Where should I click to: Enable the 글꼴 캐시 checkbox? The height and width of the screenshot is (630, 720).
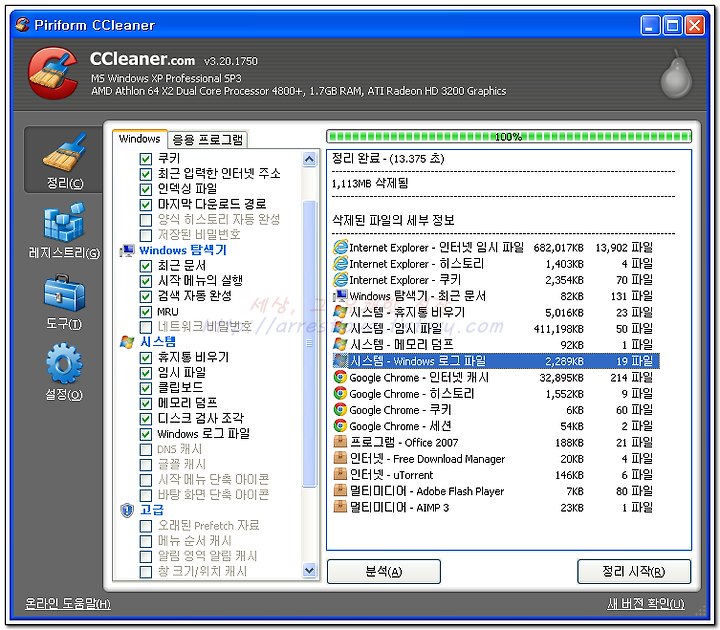(146, 465)
